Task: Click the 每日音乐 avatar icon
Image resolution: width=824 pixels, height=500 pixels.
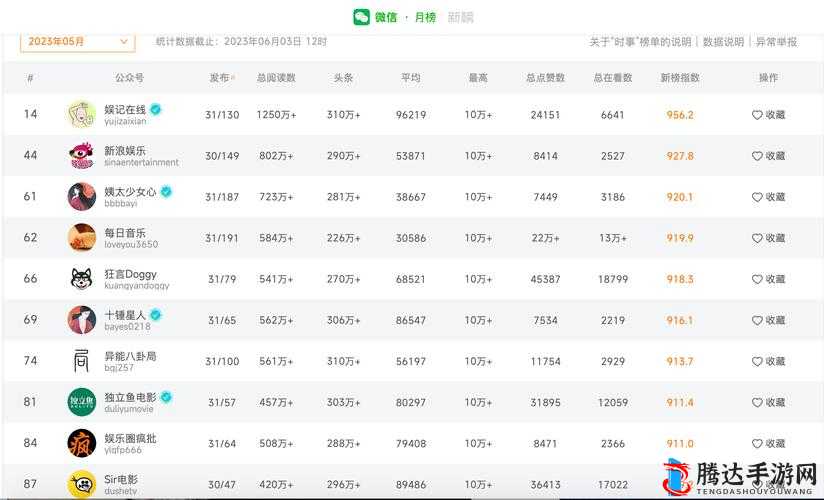Action: click(x=82, y=238)
